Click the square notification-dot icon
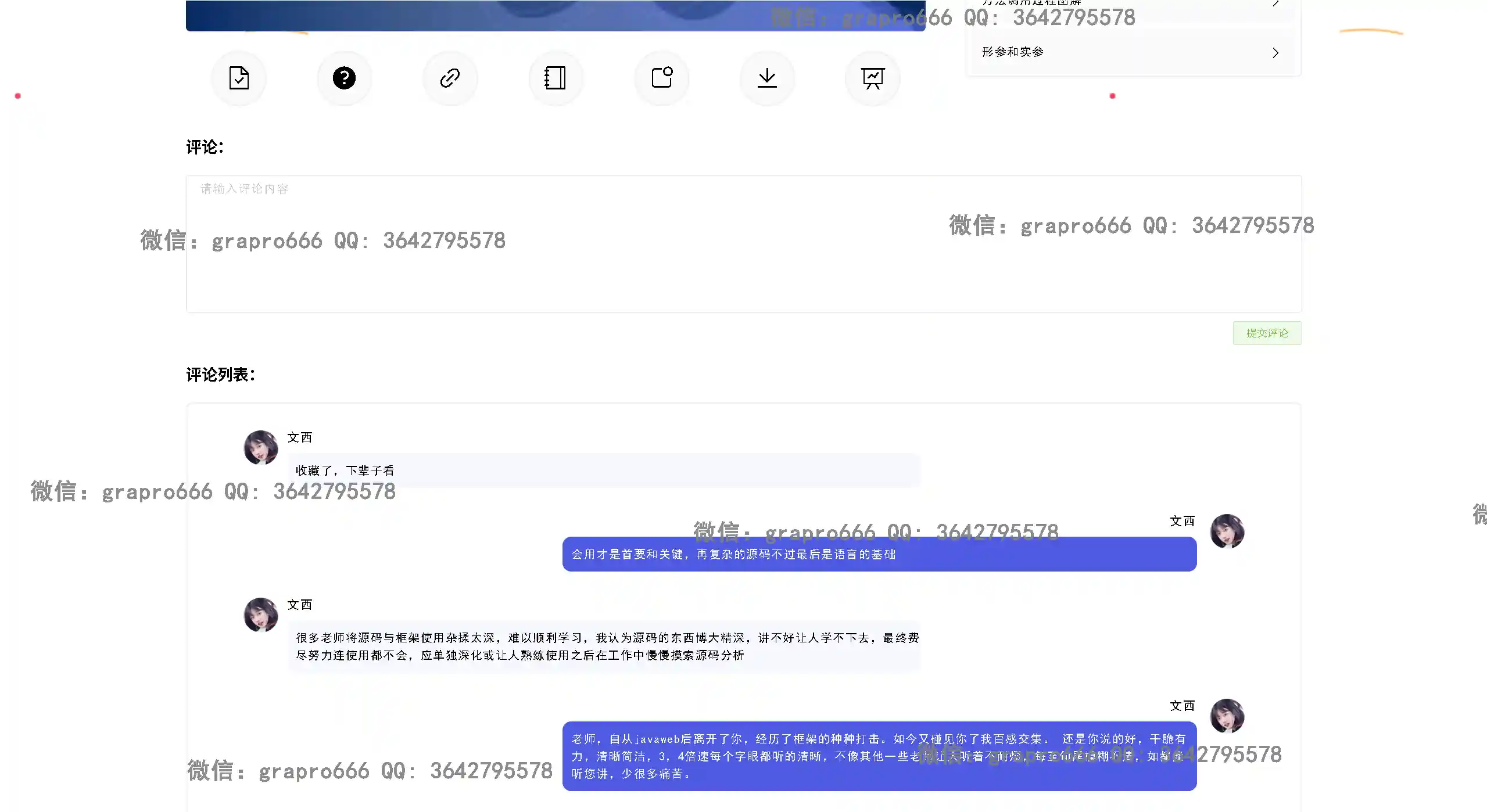The image size is (1487, 812). pos(661,78)
